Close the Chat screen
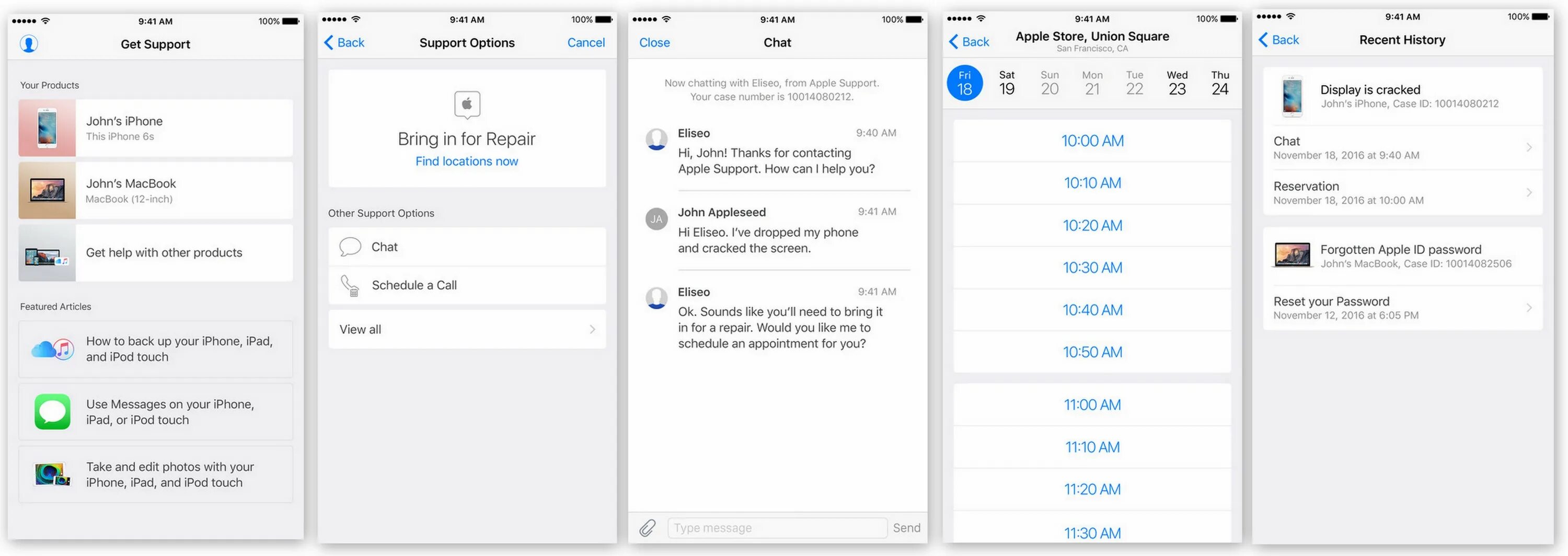This screenshot has width=1568, height=556. (x=654, y=42)
